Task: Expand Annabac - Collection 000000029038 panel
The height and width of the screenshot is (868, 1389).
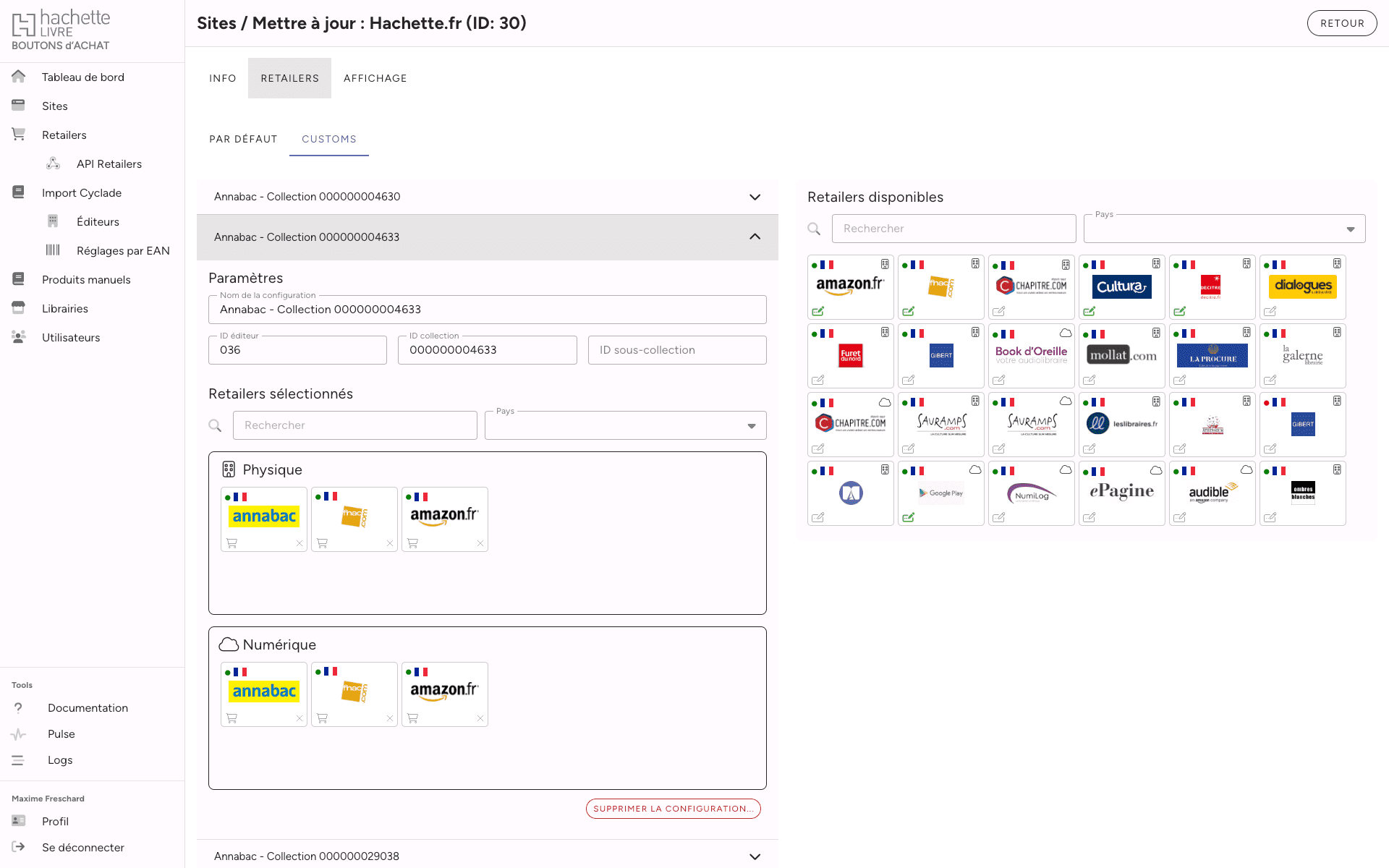Action: pos(488,855)
